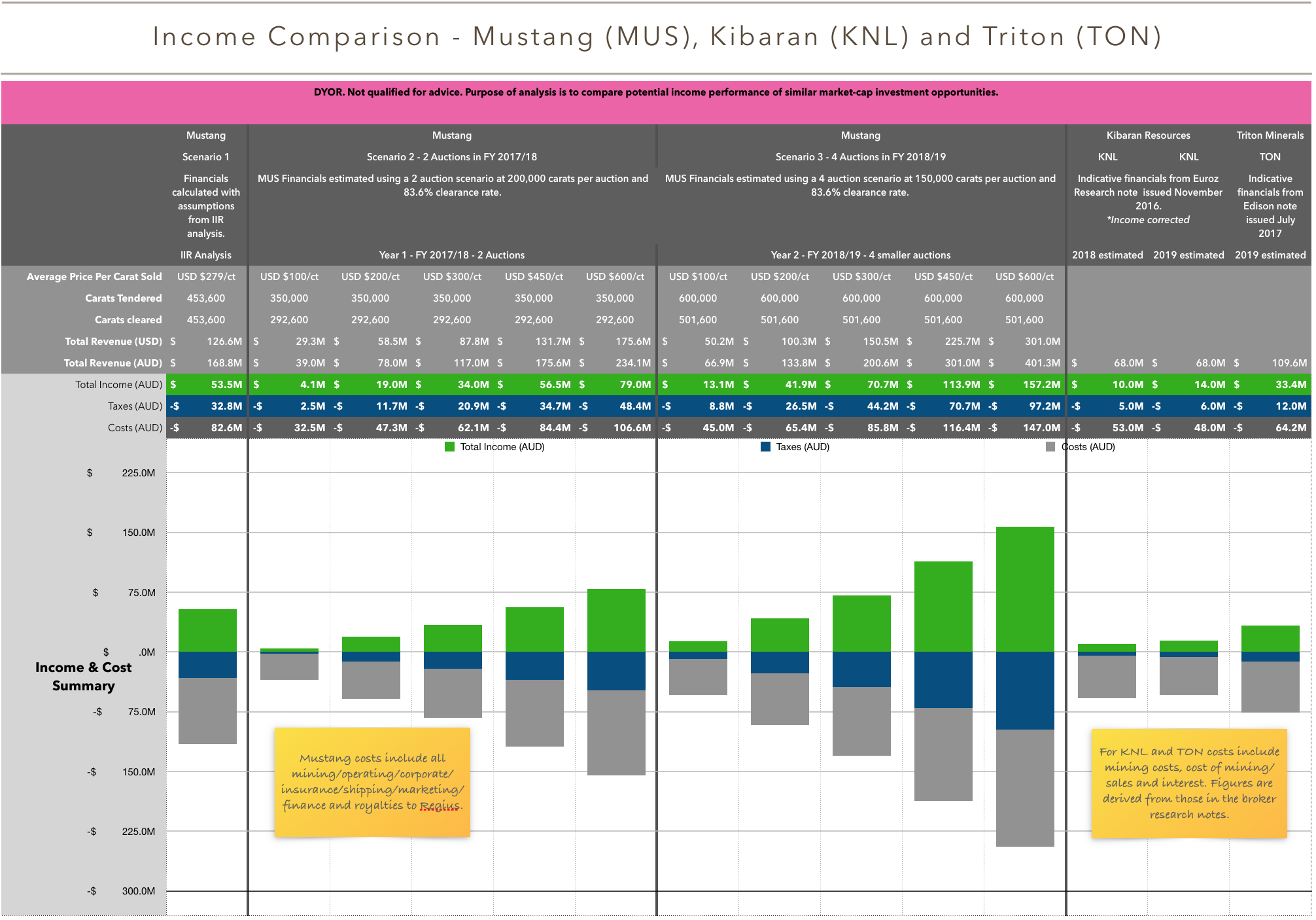Select the 33.4M Triton Total Income cell

(1270, 385)
